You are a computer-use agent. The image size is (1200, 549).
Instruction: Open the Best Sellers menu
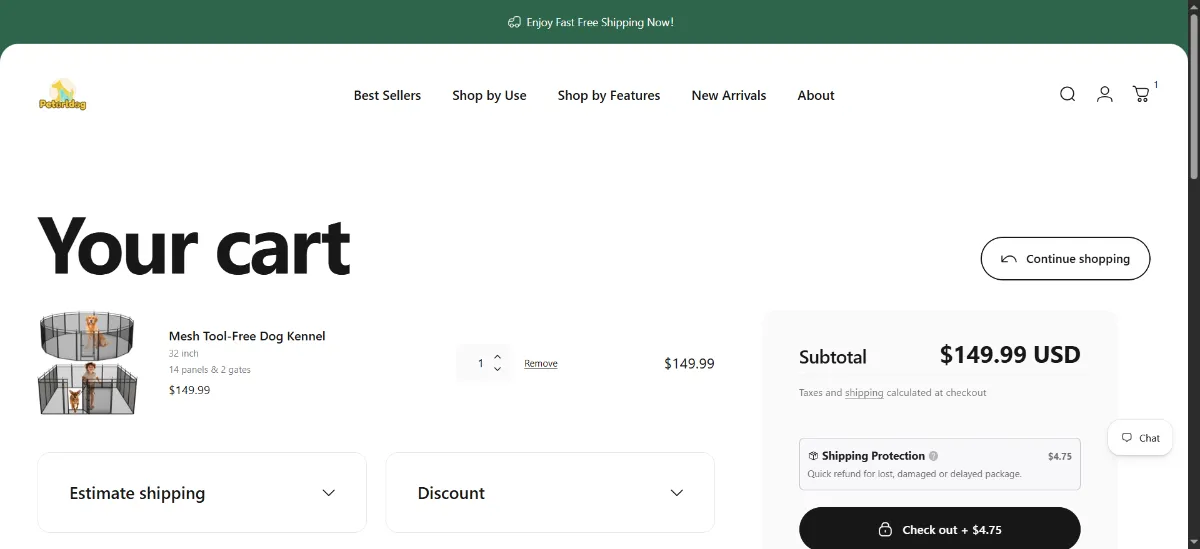click(x=387, y=96)
